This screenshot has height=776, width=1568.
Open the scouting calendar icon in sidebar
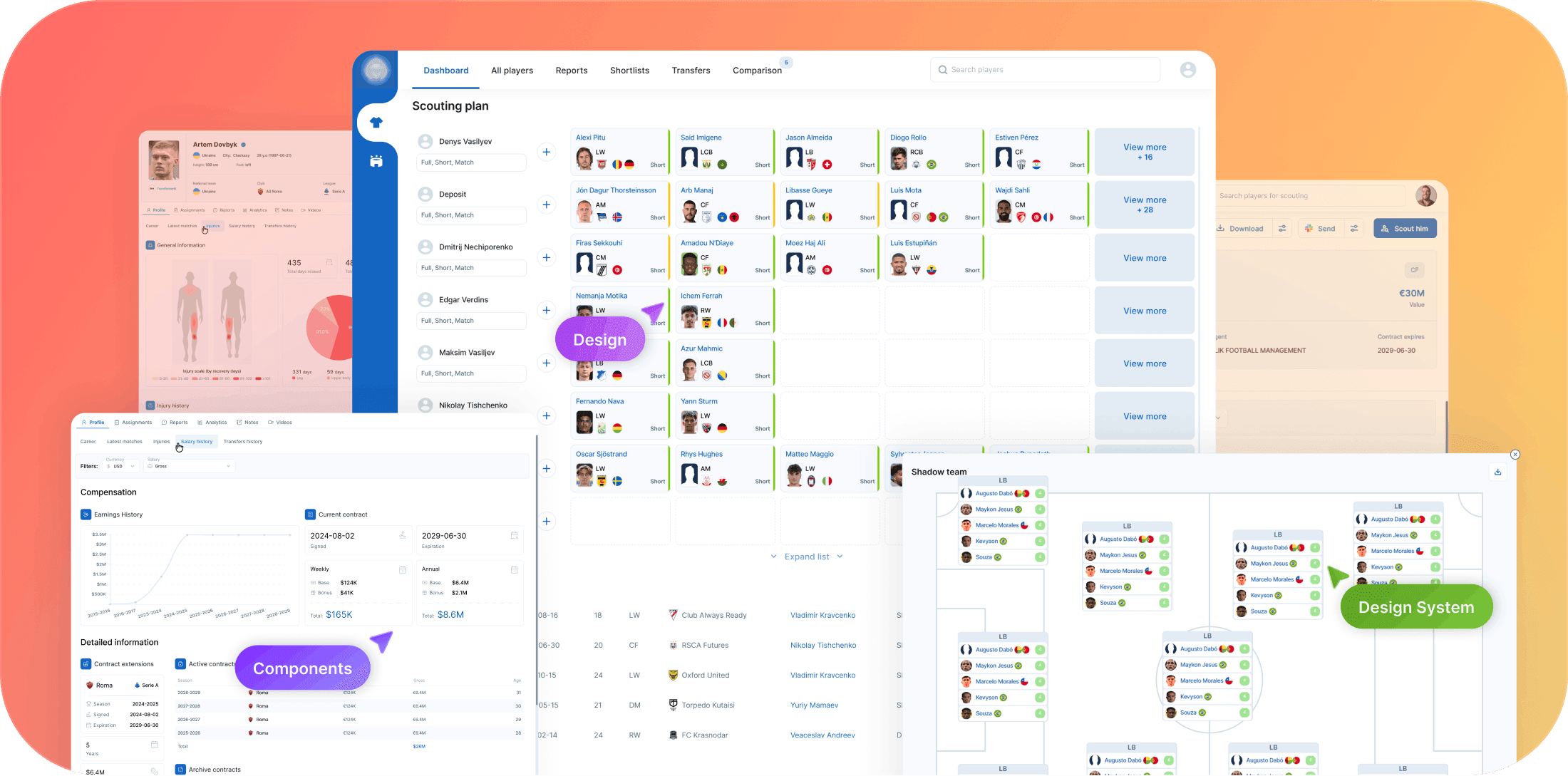click(376, 161)
